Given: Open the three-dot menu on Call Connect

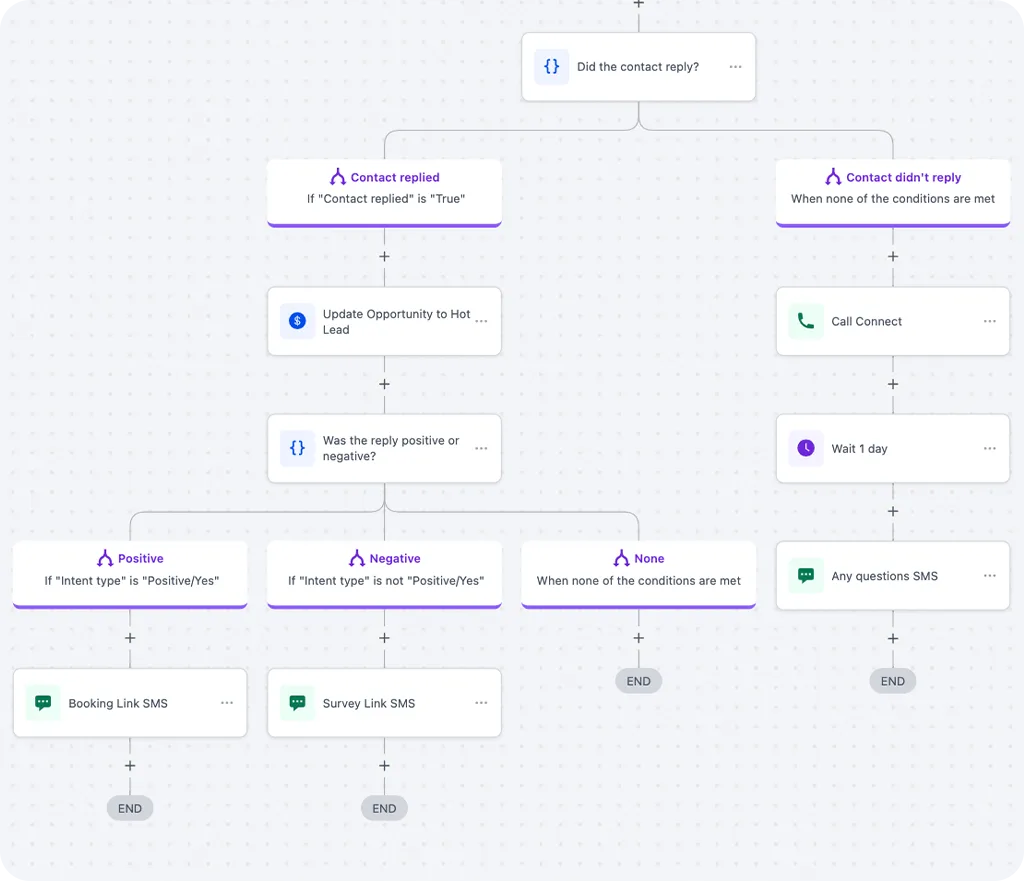Looking at the screenshot, I should 989,321.
